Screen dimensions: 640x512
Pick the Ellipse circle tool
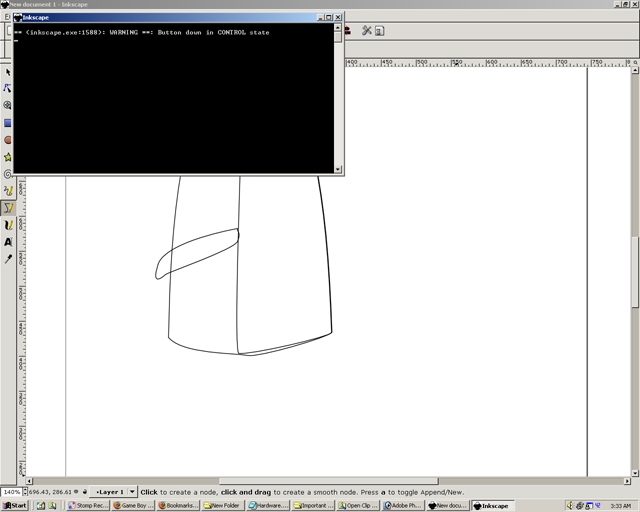8,140
